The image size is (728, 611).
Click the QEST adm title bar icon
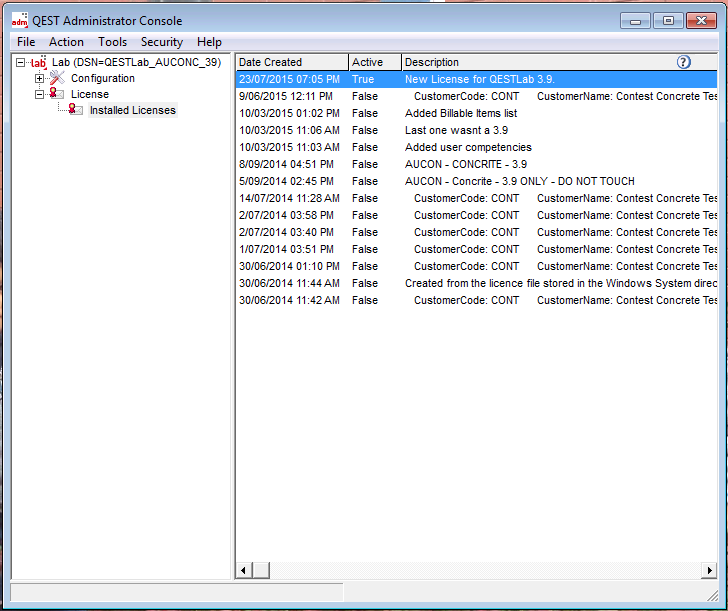[x=19, y=20]
